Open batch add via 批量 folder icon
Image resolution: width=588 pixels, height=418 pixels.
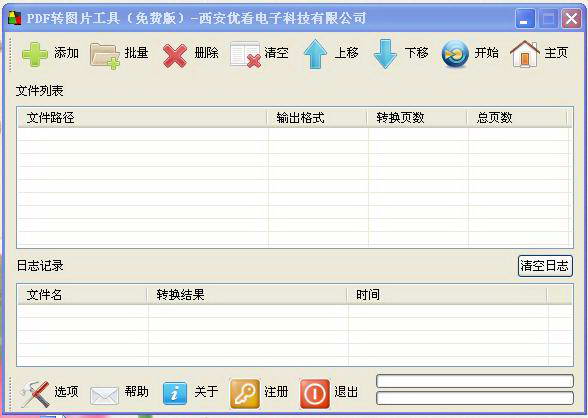(x=105, y=55)
